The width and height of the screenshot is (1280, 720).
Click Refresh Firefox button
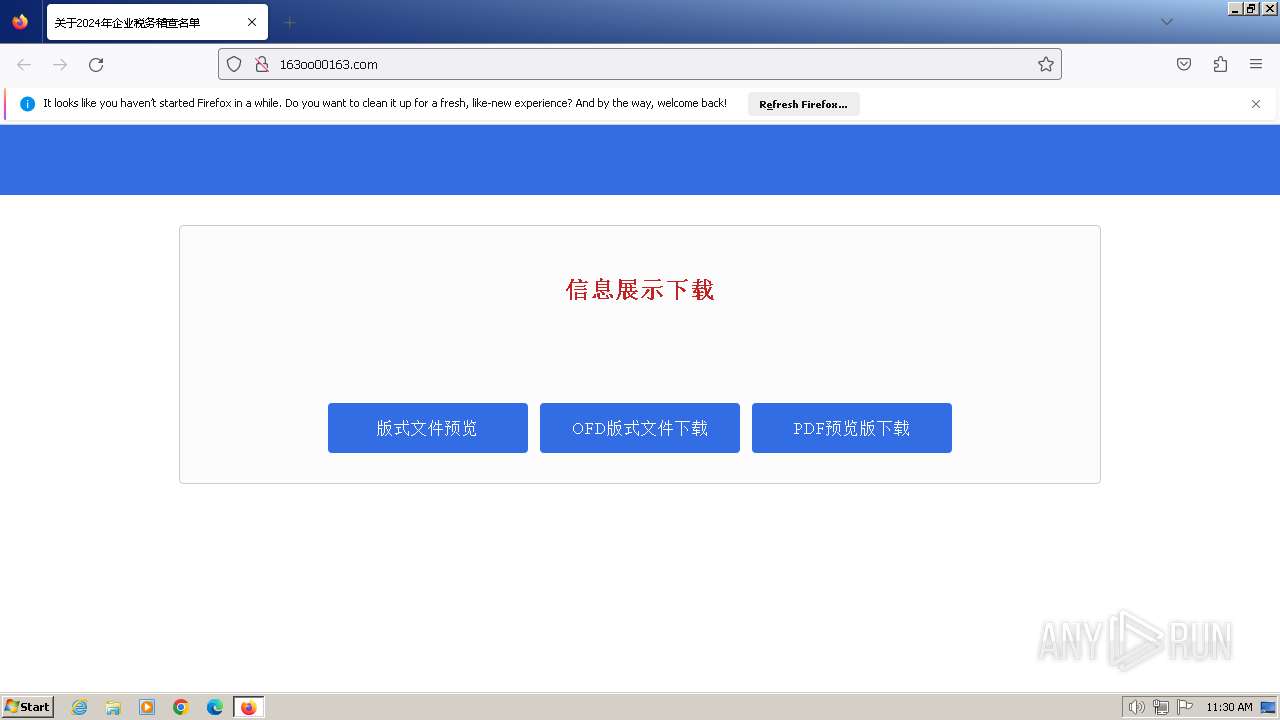(x=803, y=104)
